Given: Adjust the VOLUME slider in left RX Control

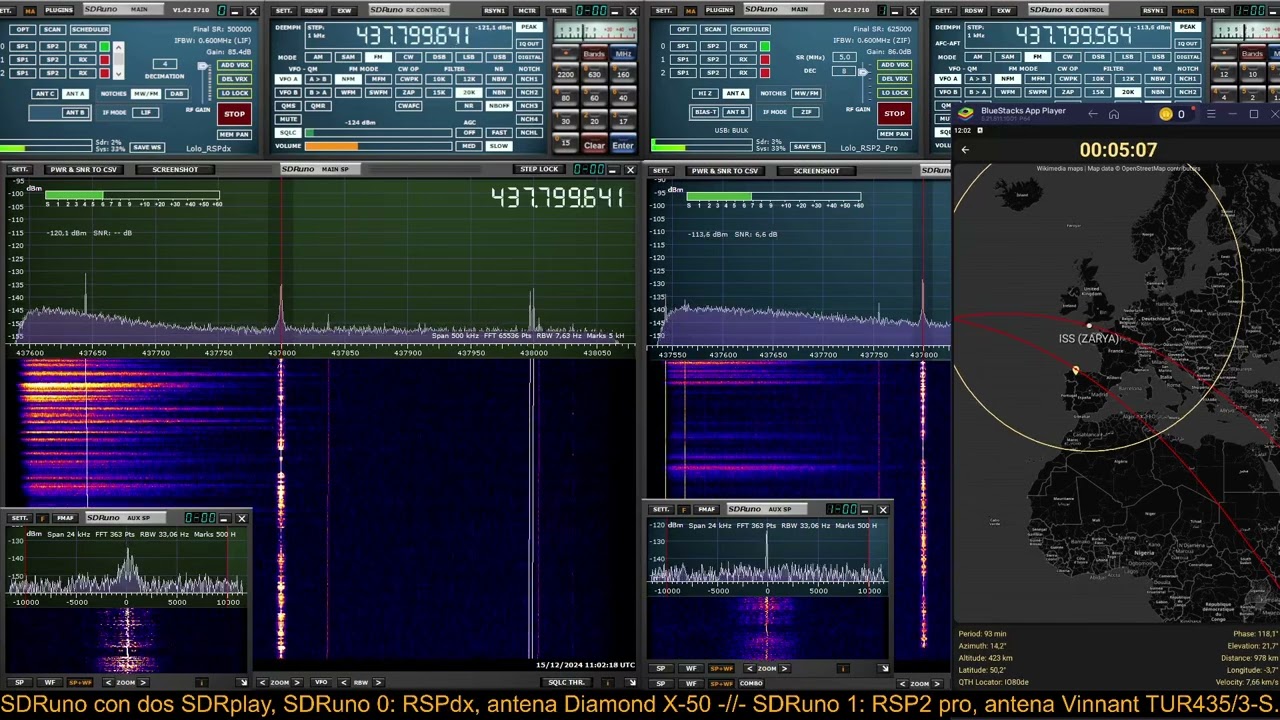Looking at the screenshot, I should pos(380,146).
